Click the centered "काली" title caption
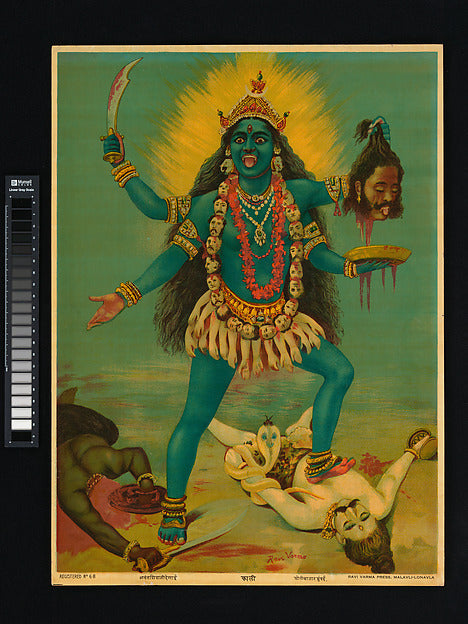 click(247, 578)
